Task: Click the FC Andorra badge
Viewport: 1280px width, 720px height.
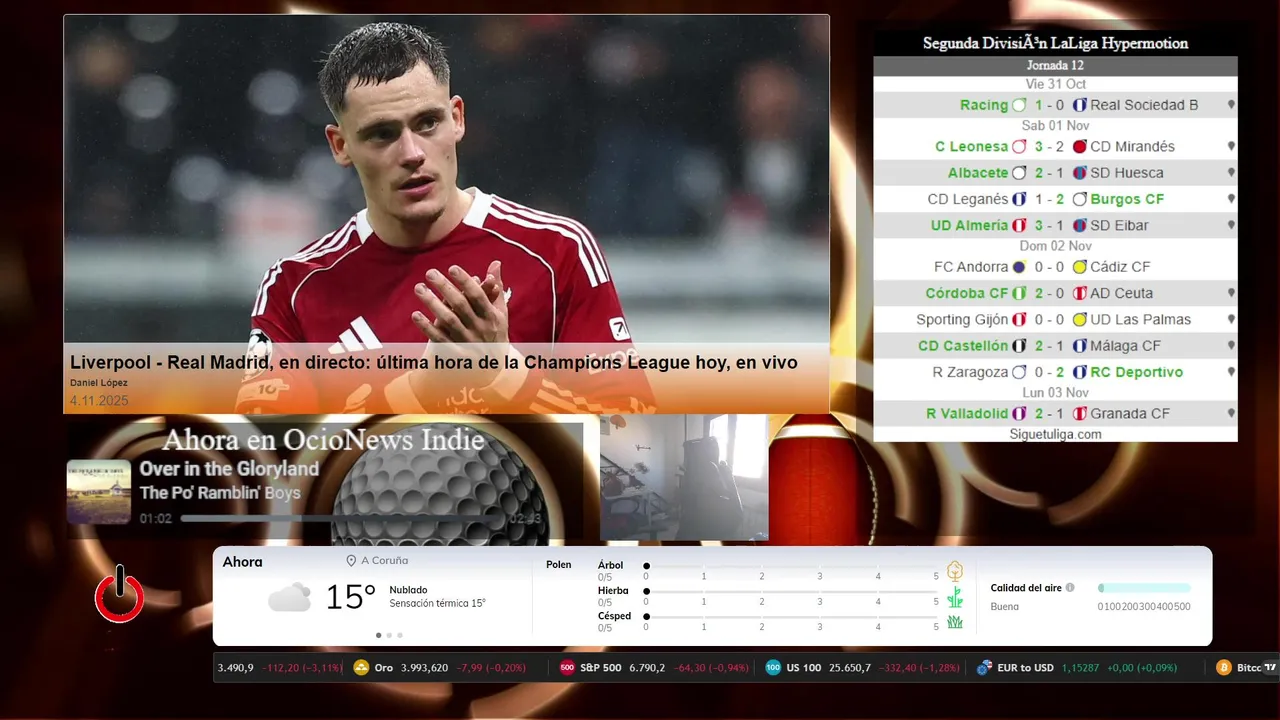Action: 1019,267
